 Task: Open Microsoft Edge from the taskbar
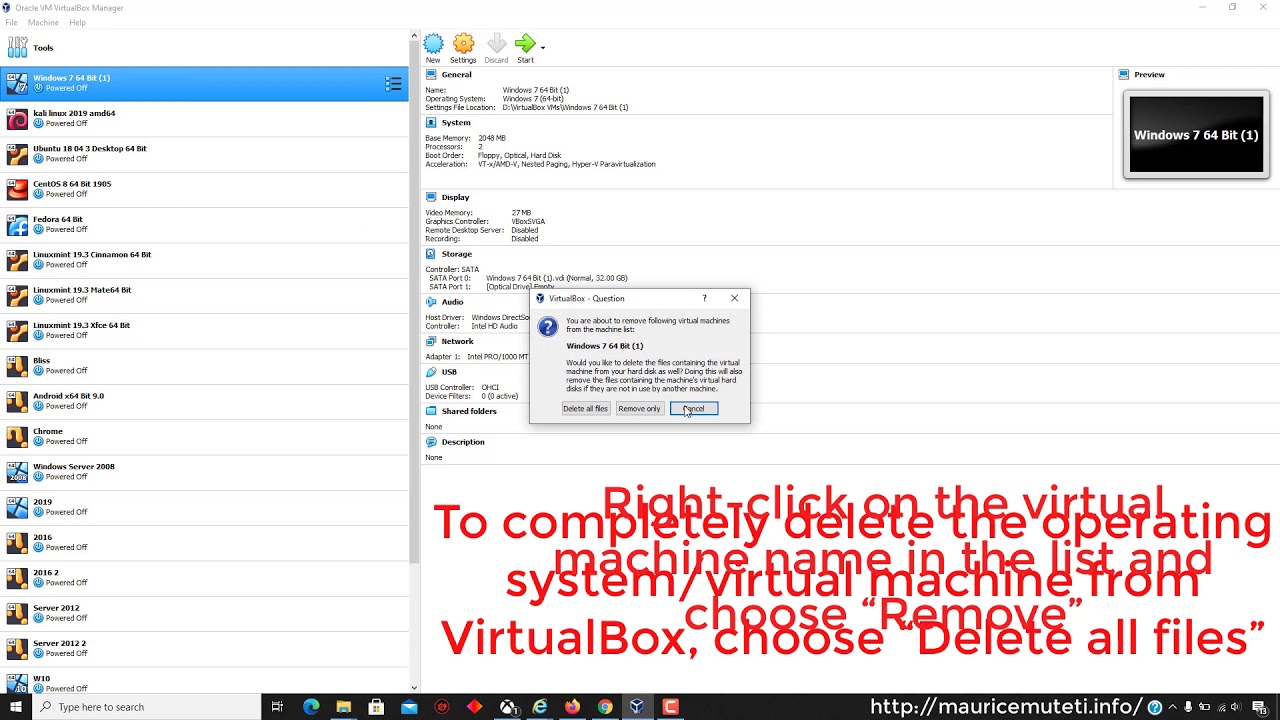[311, 707]
